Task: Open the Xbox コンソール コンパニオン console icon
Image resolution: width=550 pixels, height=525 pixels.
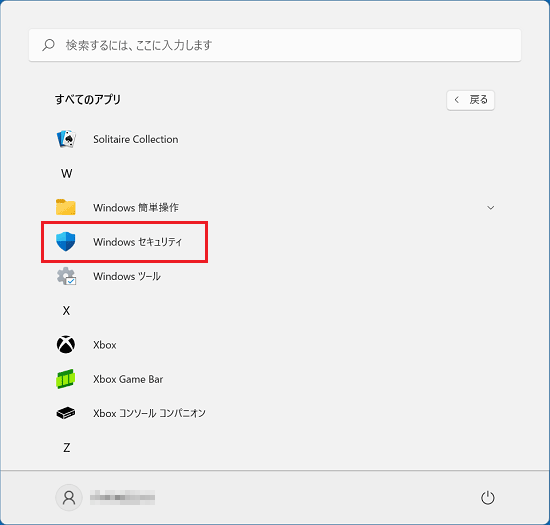Action: pyautogui.click(x=66, y=413)
